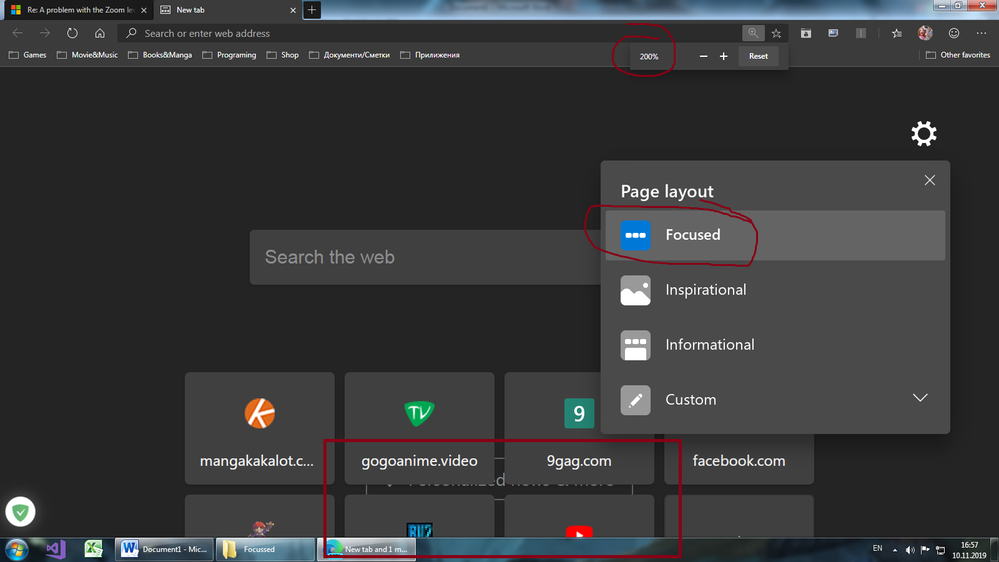The image size is (999, 562).
Task: Launch Excel from the taskbar
Action: point(94,549)
